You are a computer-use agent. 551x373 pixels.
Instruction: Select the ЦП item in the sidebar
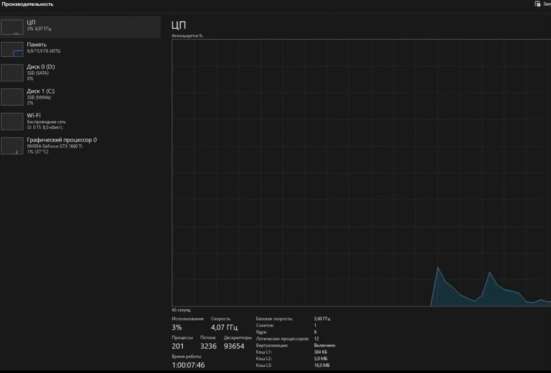click(80, 26)
